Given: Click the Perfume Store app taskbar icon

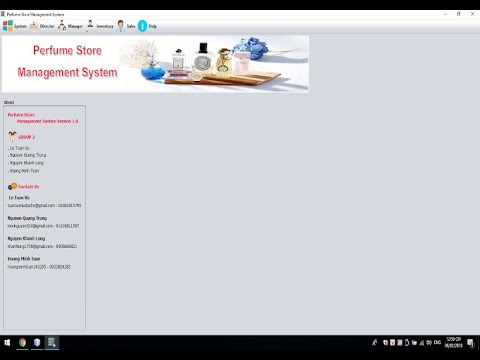Looking at the screenshot, I should click(x=52, y=343).
